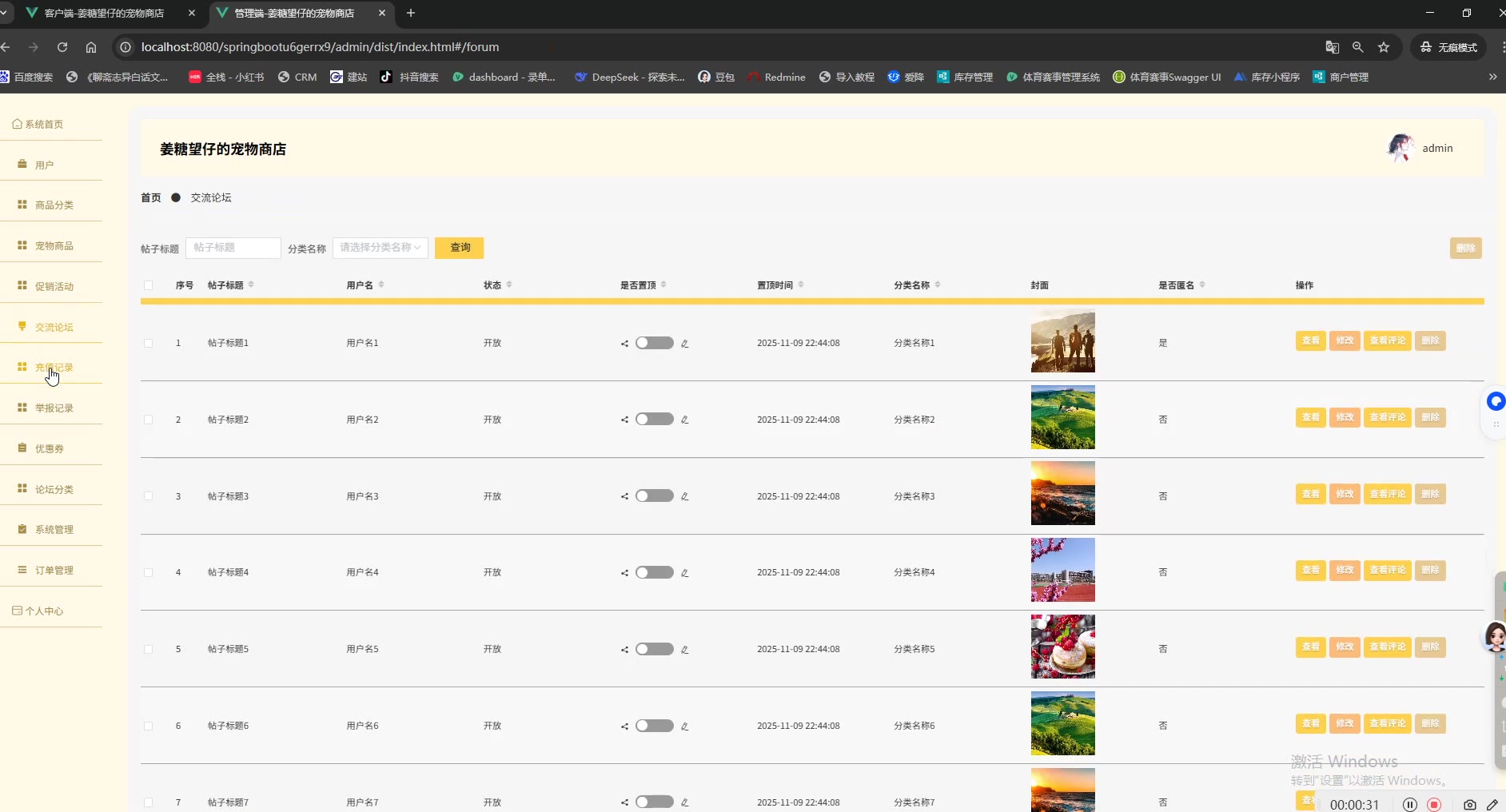Open the translate page icon
Viewport: 1506px width, 812px height.
(x=1332, y=47)
